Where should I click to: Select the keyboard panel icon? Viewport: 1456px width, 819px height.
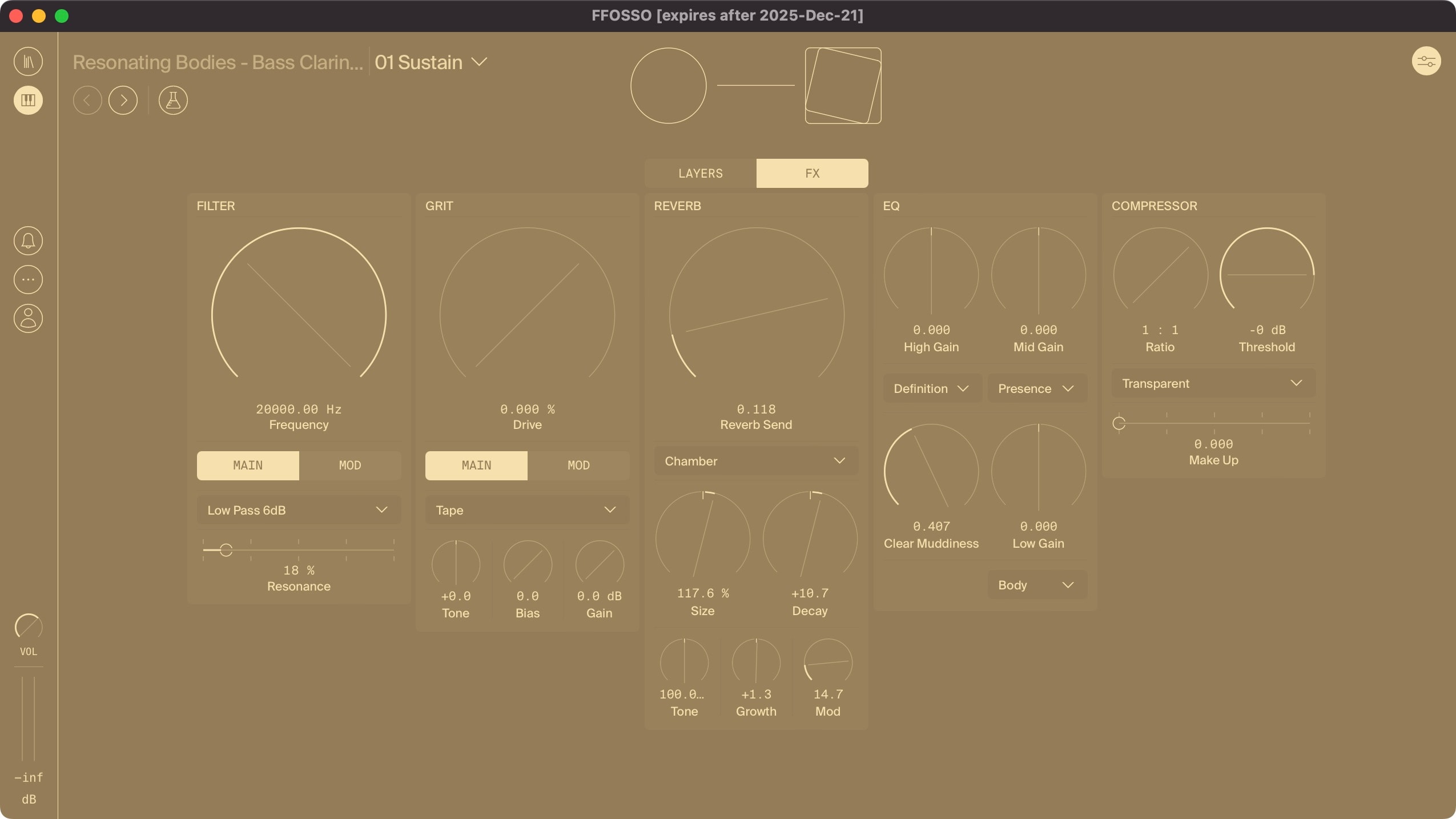(29, 101)
